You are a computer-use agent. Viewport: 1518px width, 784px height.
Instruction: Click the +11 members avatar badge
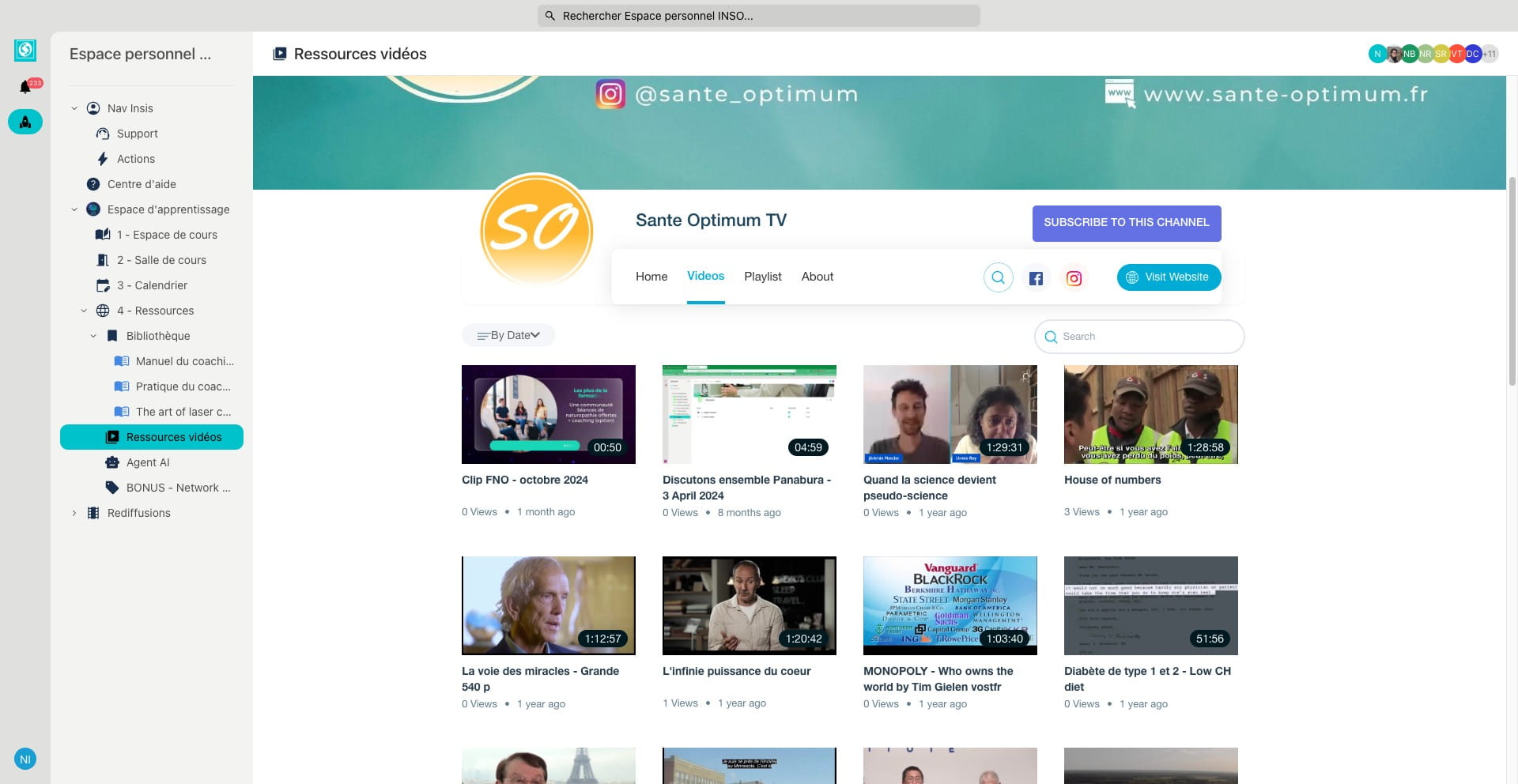(1490, 54)
